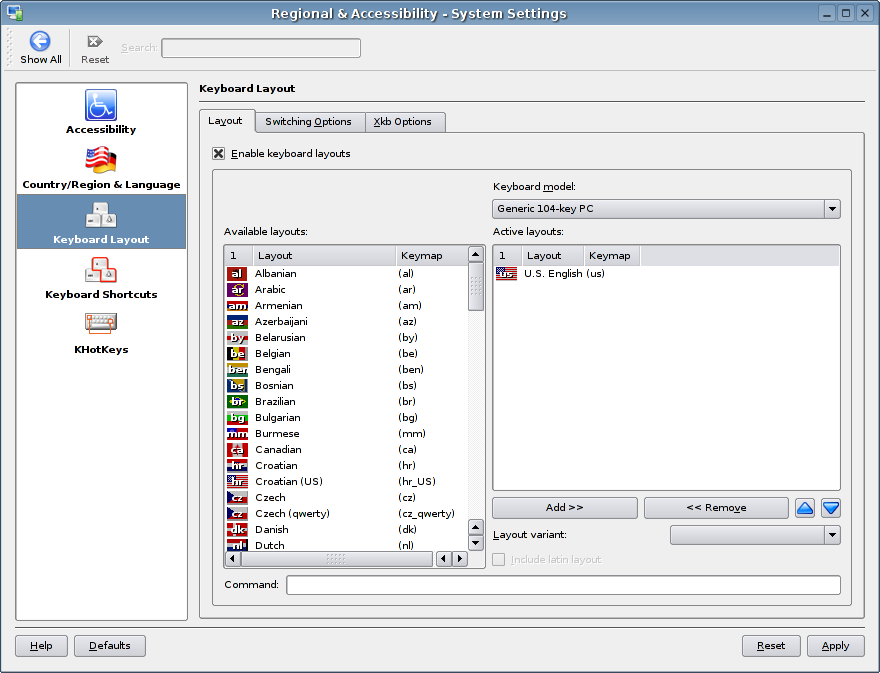The image size is (880, 673).
Task: Open the Layout variant dropdown
Action: 755,535
